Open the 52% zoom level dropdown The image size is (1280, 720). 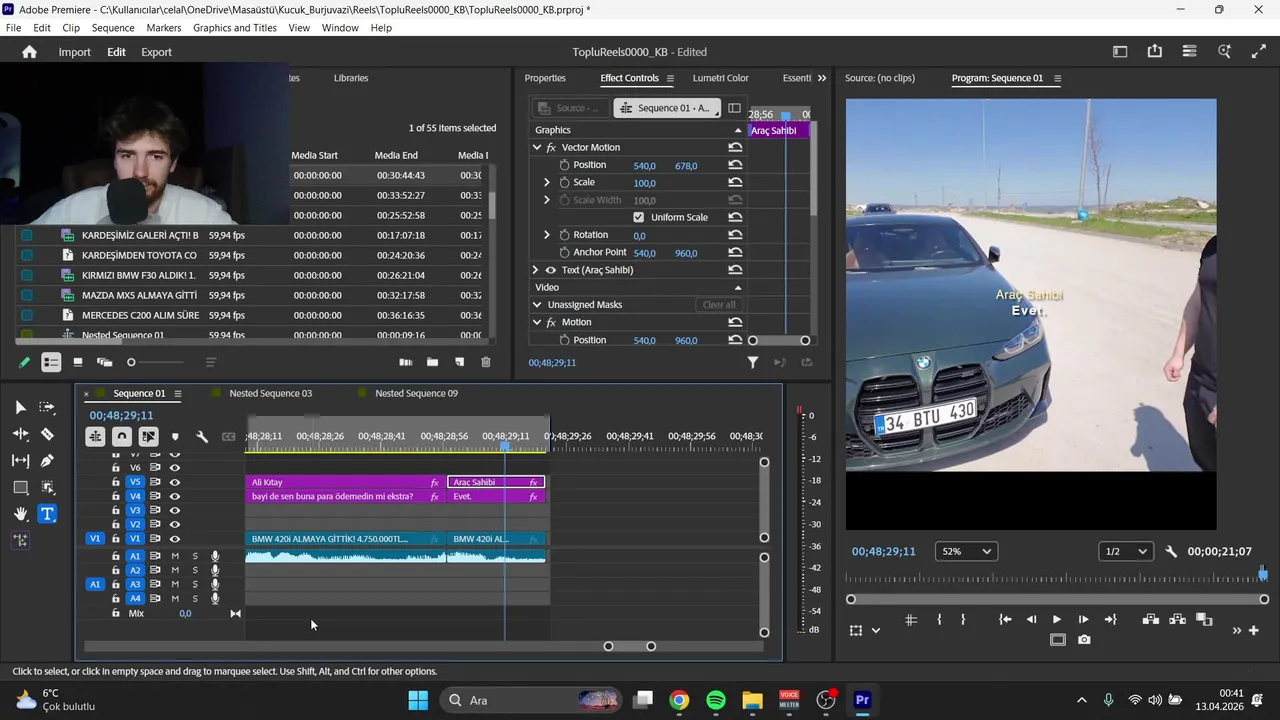pos(965,552)
